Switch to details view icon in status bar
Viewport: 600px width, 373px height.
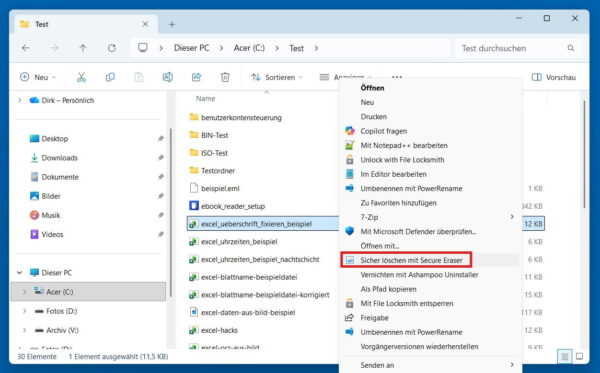pos(564,357)
